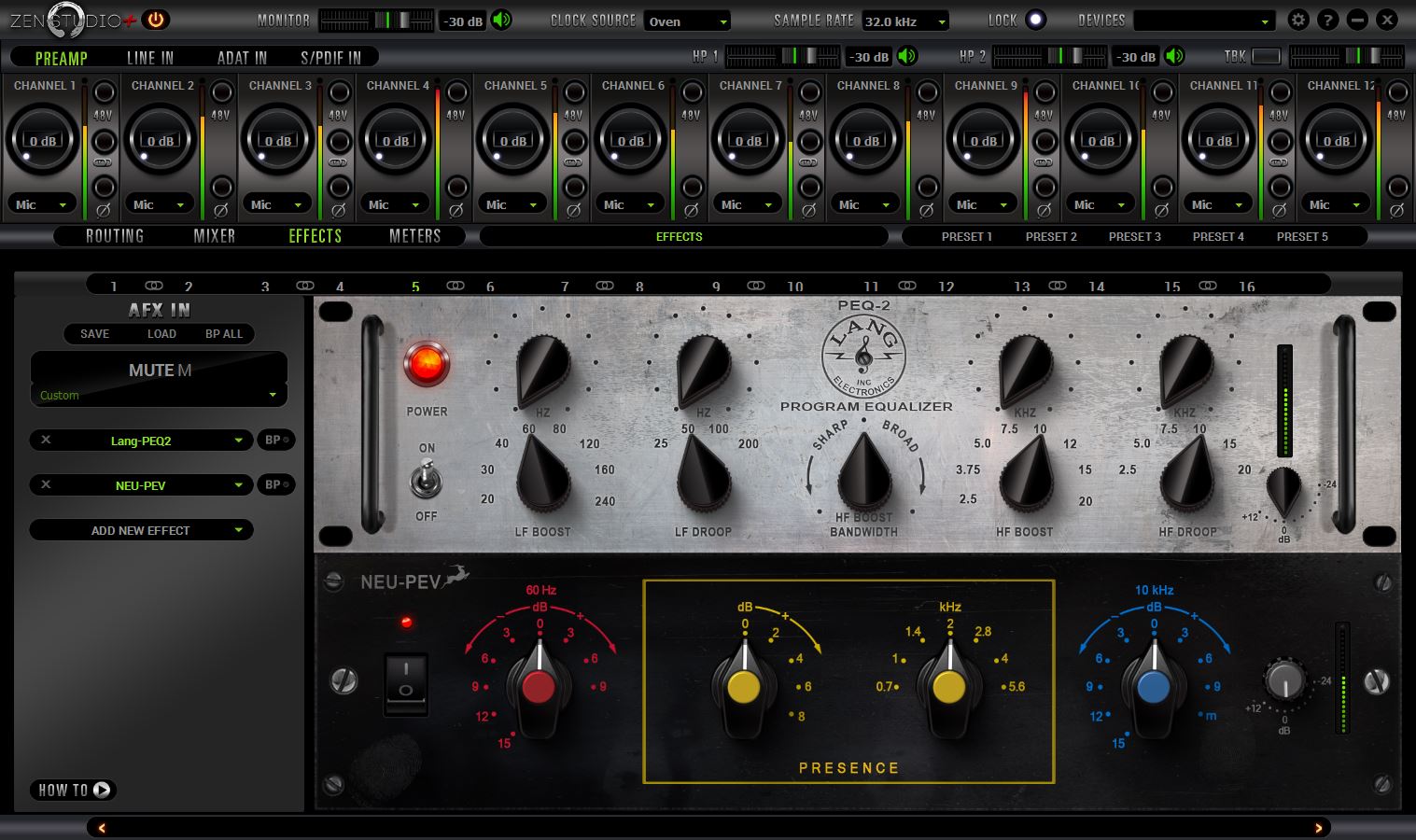Flip the NEU-PEV power rocker switch
This screenshot has width=1416, height=840.
(x=406, y=684)
